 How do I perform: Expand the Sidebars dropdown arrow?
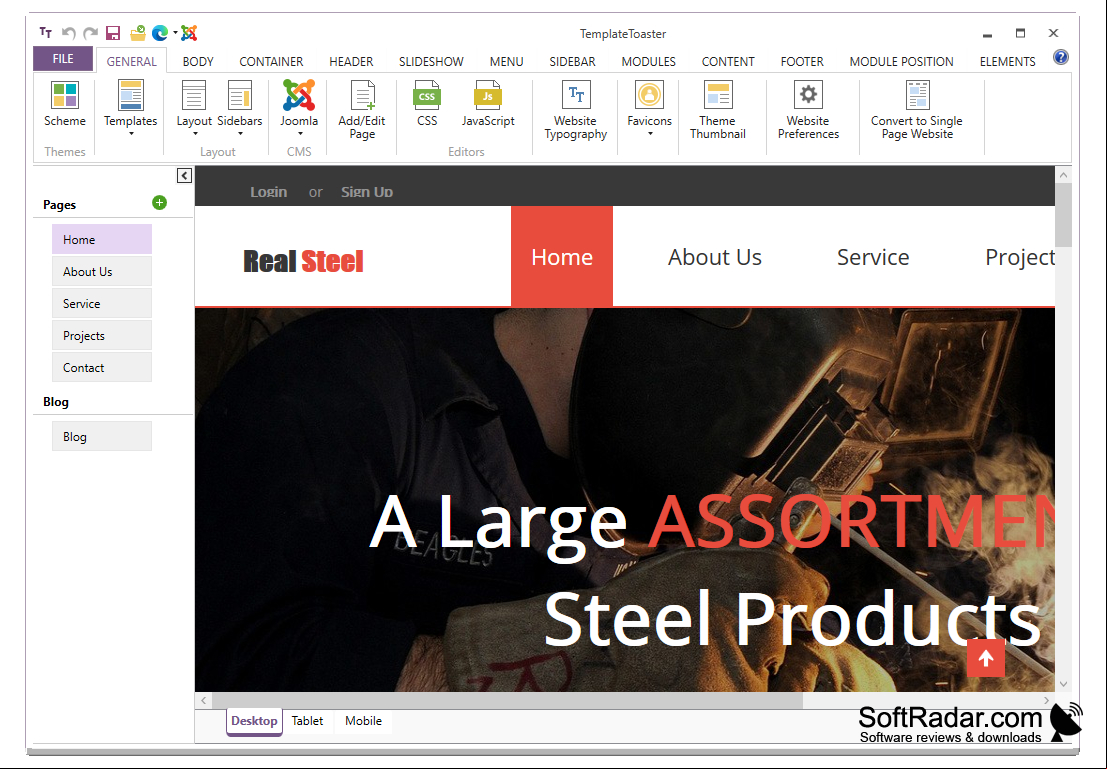[240, 133]
